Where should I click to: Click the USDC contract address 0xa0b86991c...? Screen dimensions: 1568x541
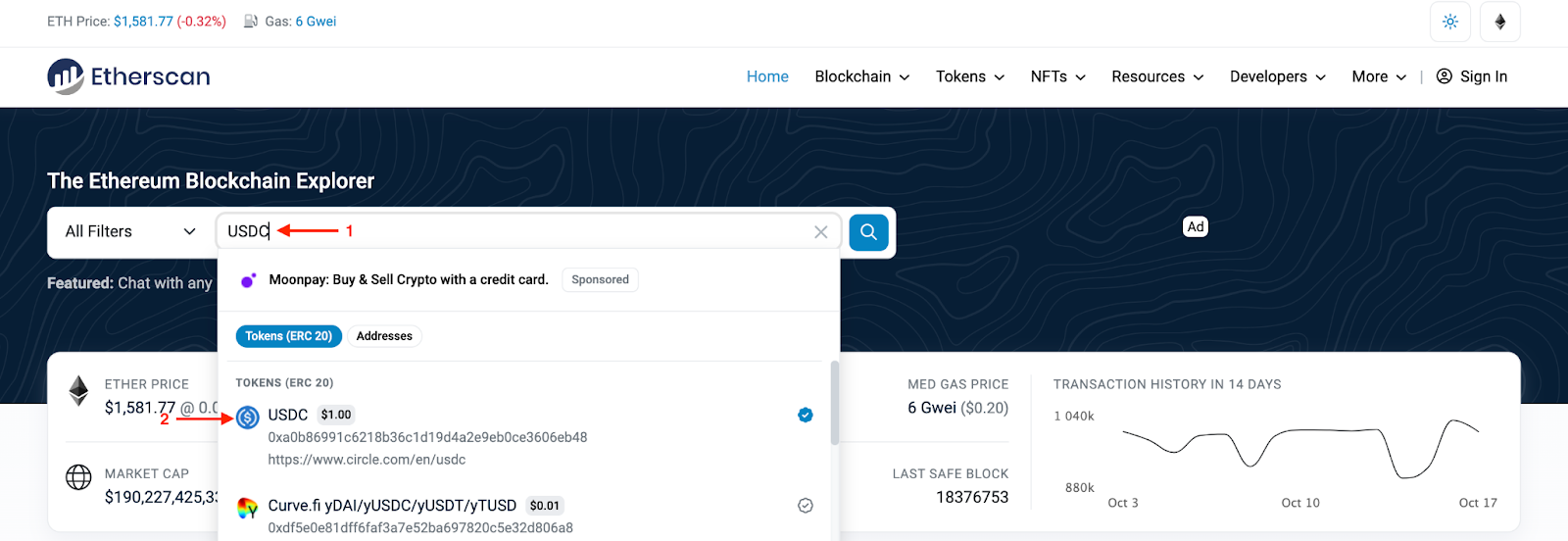tap(427, 437)
